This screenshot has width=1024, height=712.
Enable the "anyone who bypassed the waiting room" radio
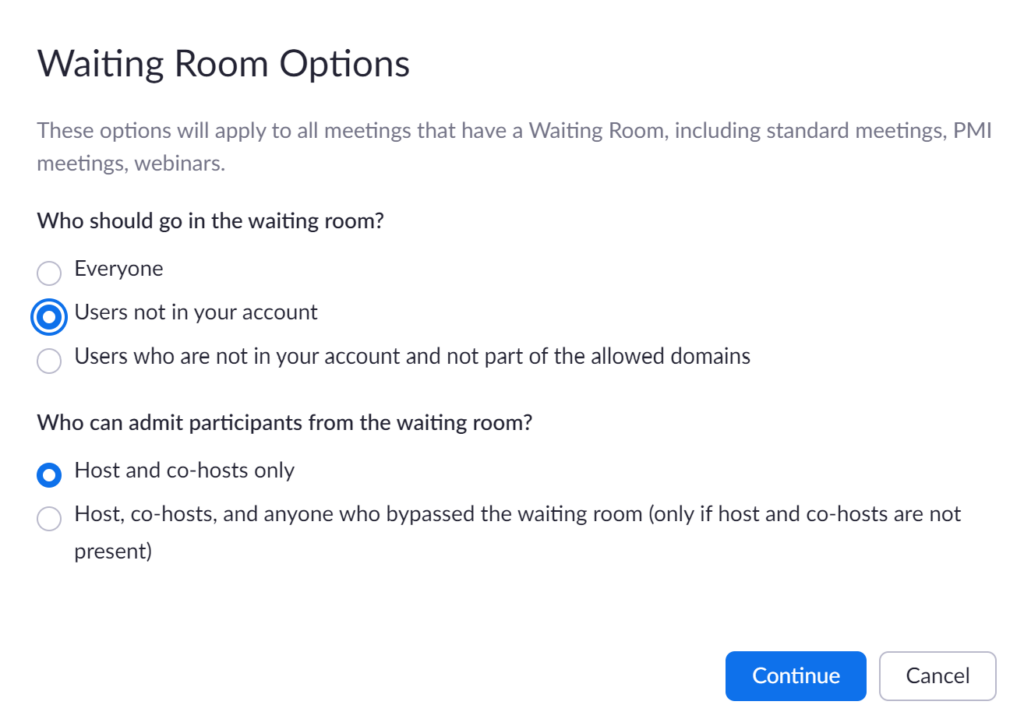(x=48, y=518)
